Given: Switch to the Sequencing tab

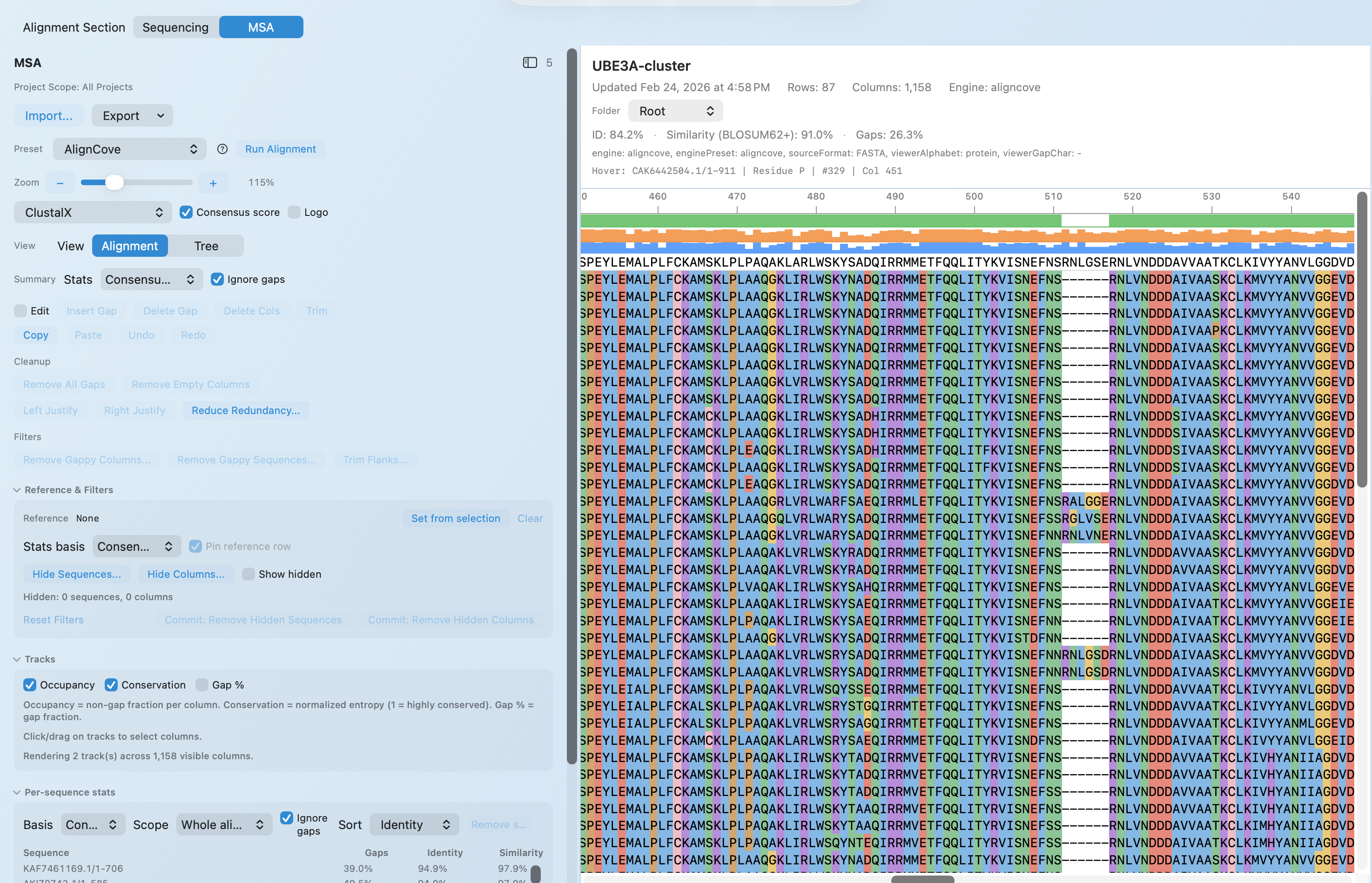Looking at the screenshot, I should click(175, 27).
